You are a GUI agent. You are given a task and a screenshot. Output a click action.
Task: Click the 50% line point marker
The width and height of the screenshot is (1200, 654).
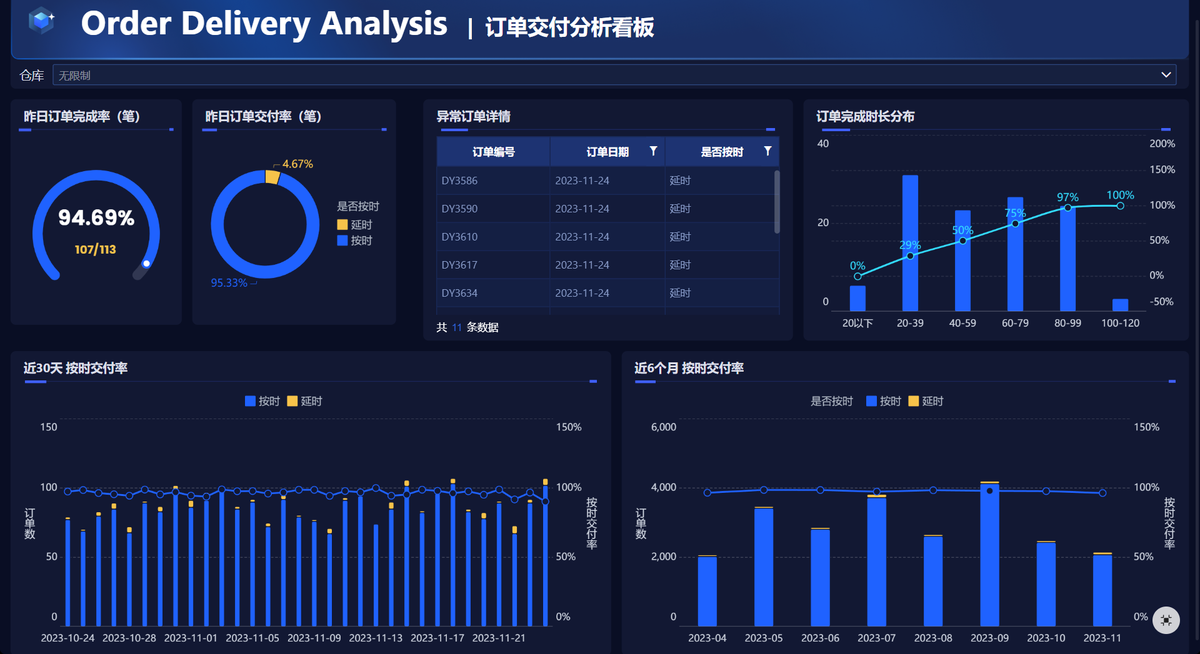click(x=962, y=241)
